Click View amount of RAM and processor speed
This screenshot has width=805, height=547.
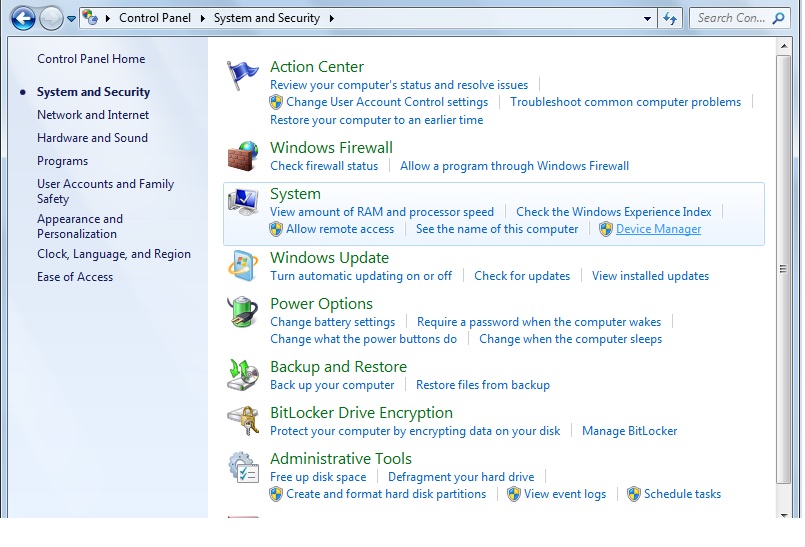click(x=382, y=212)
